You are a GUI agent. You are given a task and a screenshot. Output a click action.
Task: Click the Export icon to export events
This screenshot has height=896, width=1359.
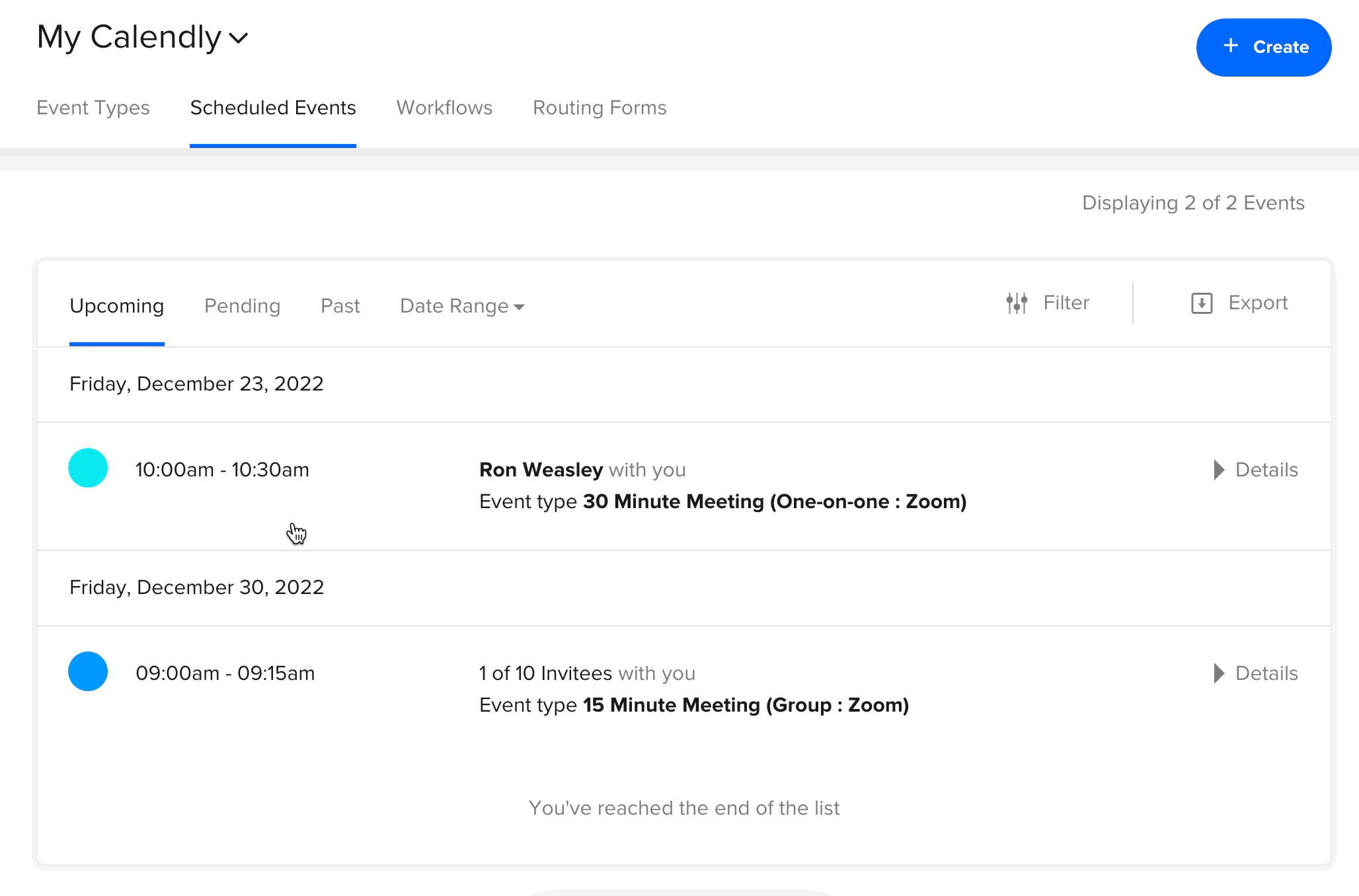click(1201, 303)
